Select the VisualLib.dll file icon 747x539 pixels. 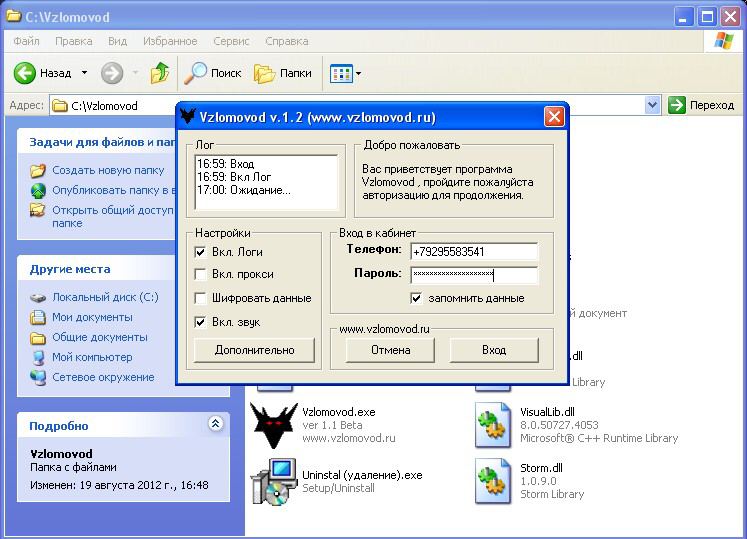(493, 425)
